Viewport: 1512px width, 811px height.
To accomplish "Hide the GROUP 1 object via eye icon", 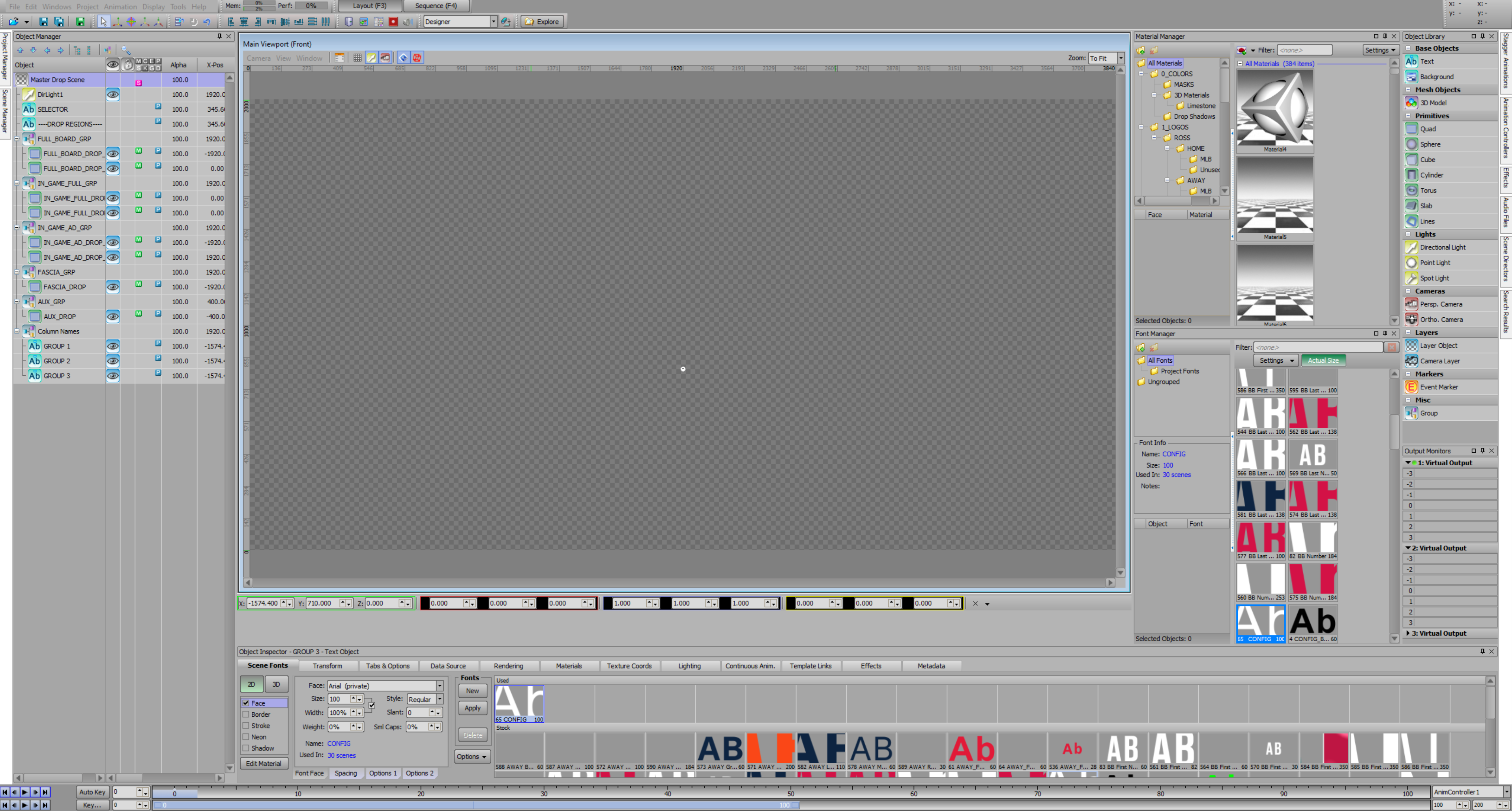I will (x=113, y=346).
